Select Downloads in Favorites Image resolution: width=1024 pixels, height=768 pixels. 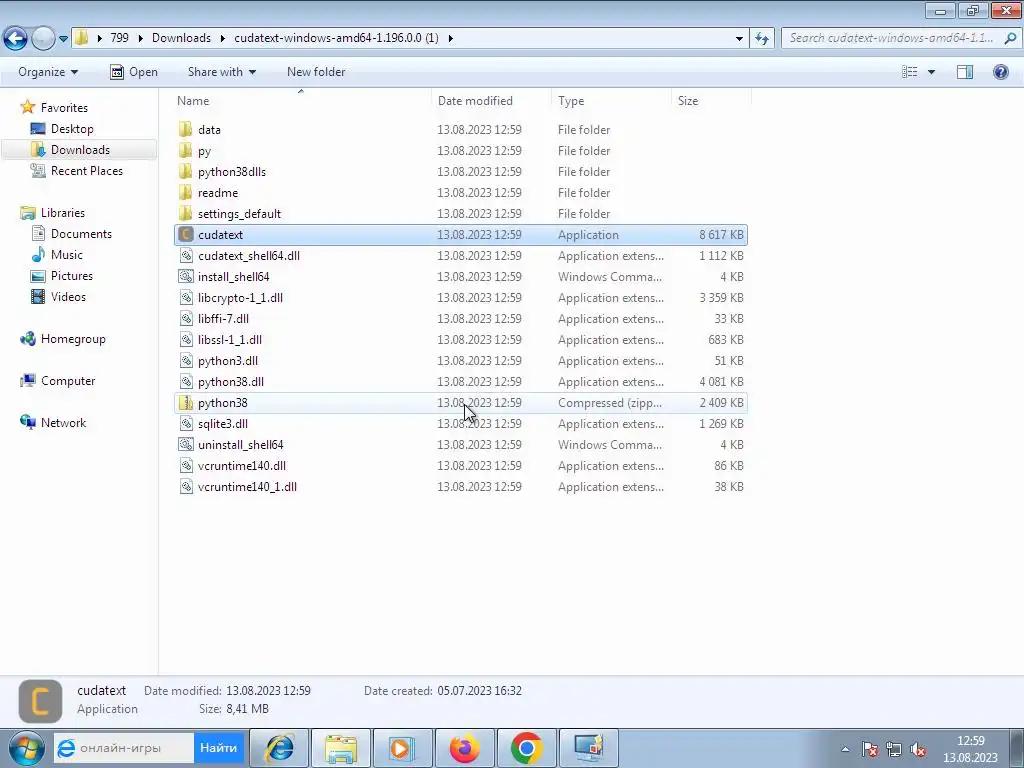tap(80, 150)
